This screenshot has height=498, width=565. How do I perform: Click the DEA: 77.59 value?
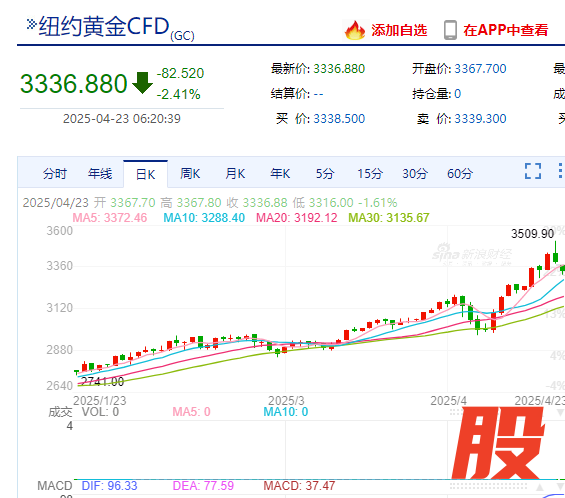[x=203, y=486]
